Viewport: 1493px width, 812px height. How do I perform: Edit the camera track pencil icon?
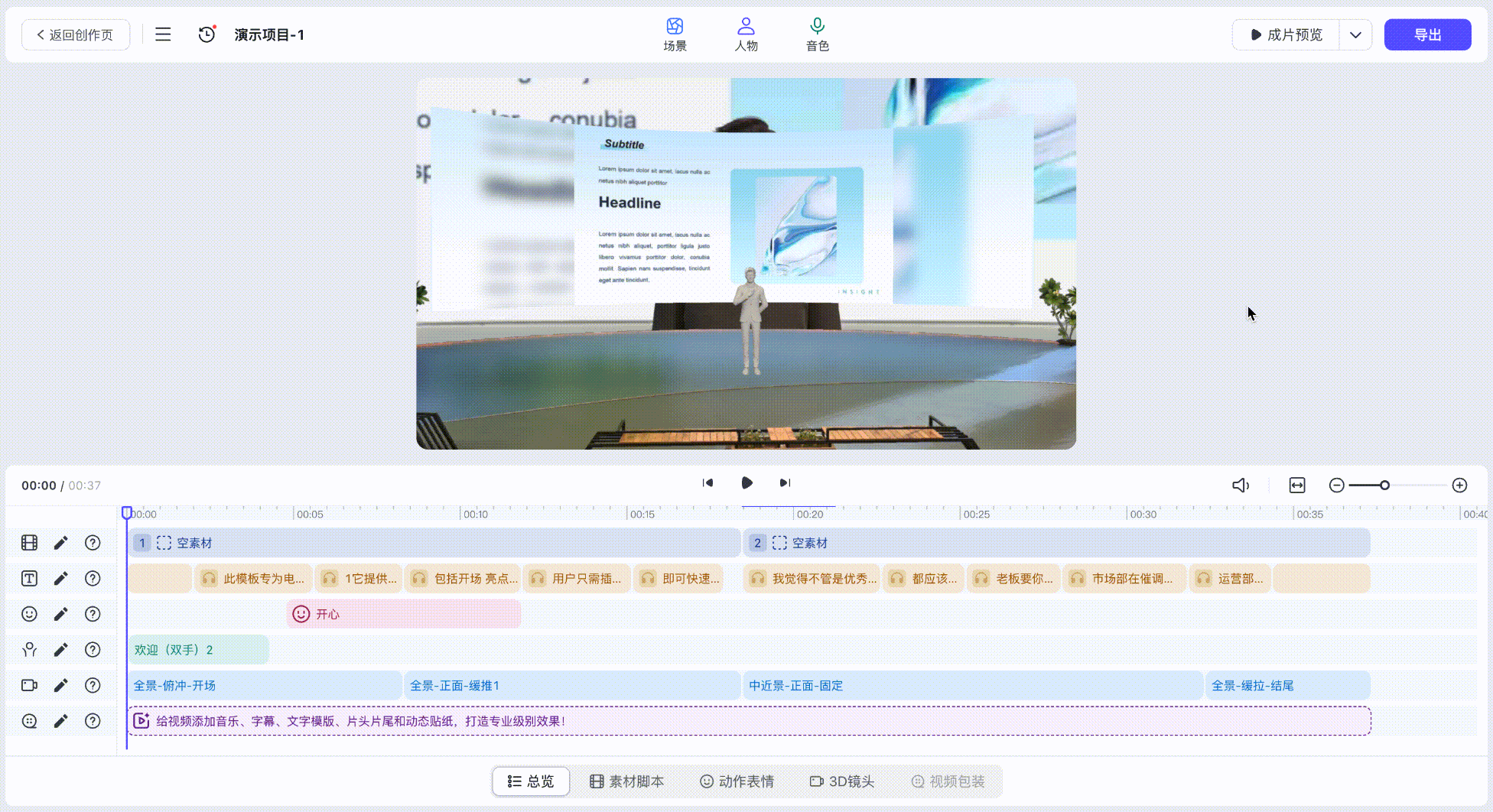tap(61, 685)
